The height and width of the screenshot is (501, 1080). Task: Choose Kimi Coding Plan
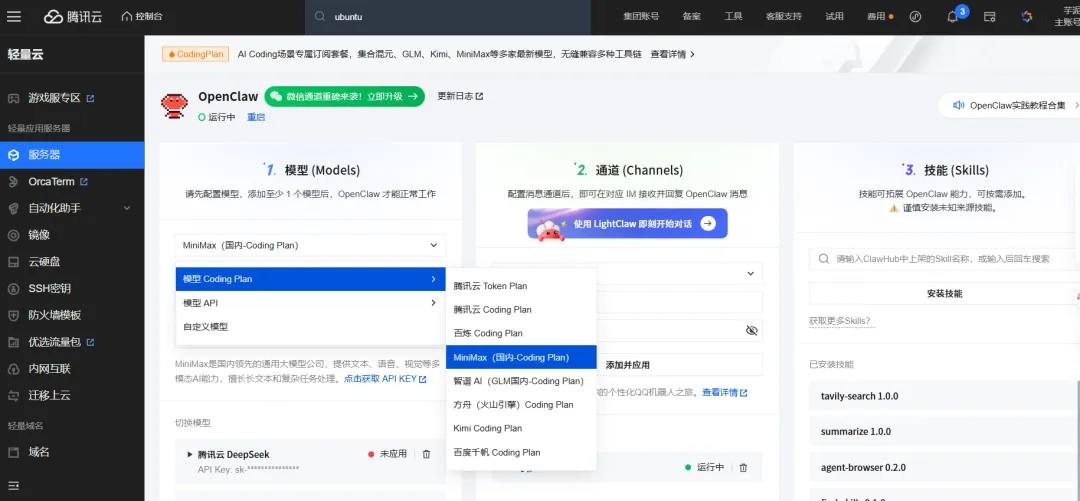521,428
